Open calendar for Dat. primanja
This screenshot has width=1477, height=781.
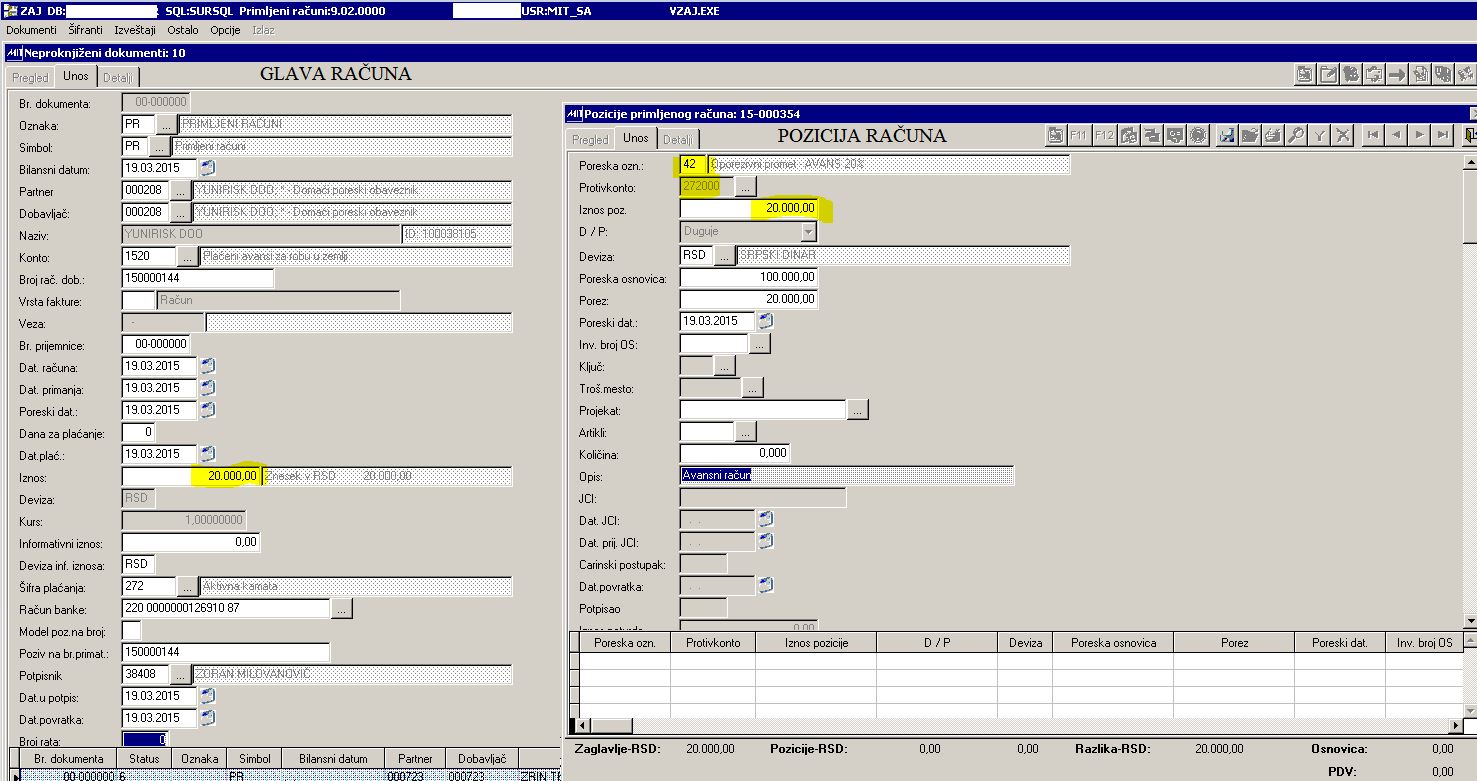[207, 388]
